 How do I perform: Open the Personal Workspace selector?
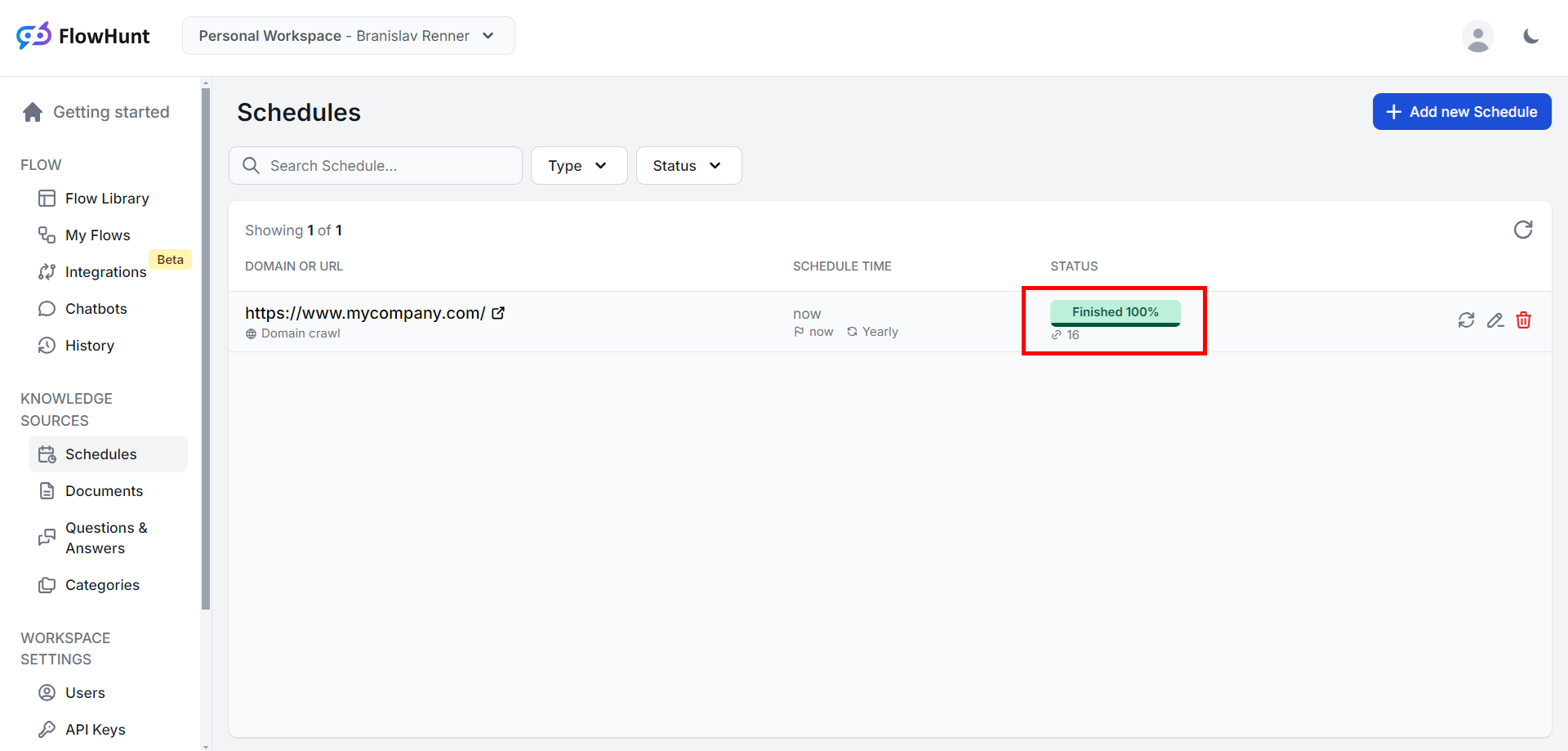(348, 36)
